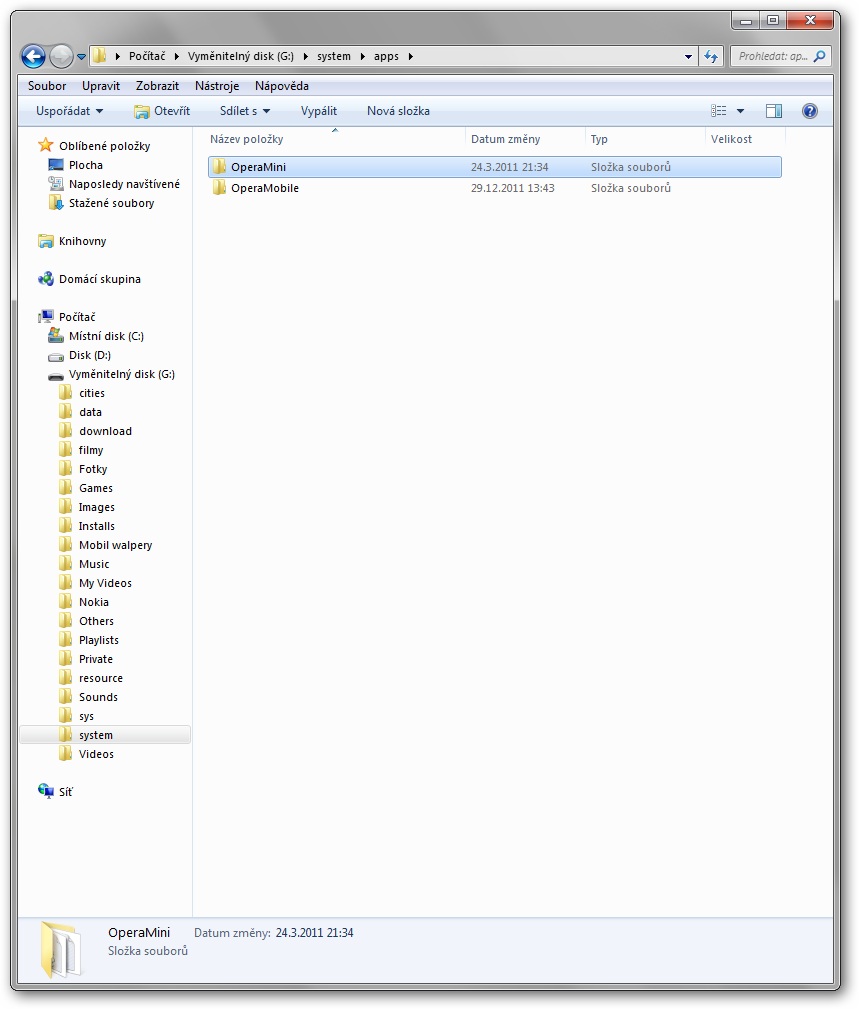
Task: Select Plocha in favorites
Action: [86, 165]
